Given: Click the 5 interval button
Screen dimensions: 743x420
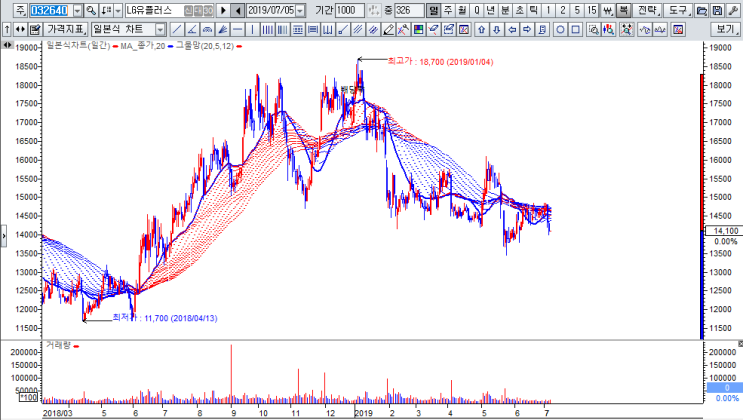Looking at the screenshot, I should (x=577, y=10).
